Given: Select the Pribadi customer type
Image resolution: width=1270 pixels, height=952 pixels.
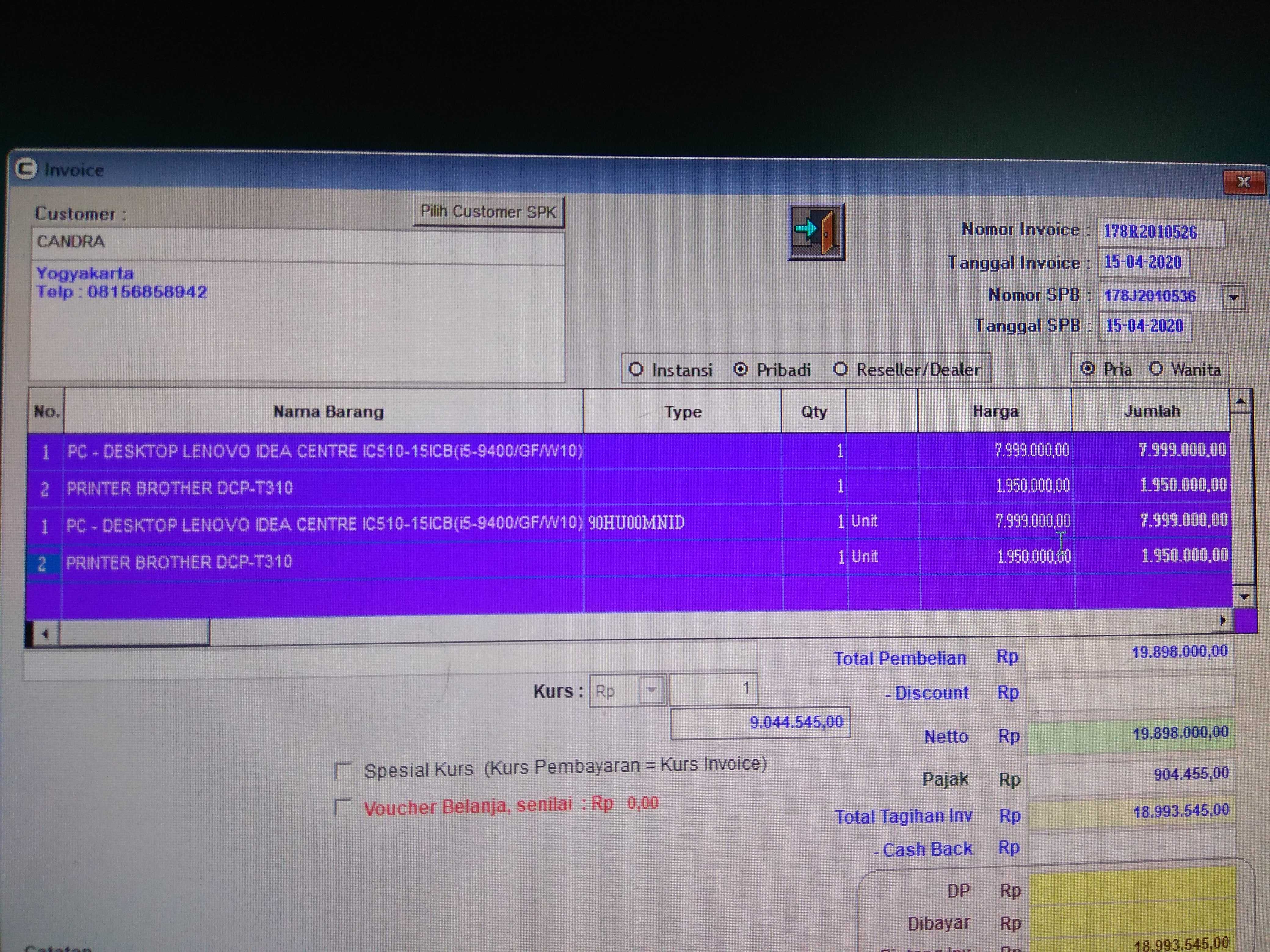Looking at the screenshot, I should [x=741, y=369].
